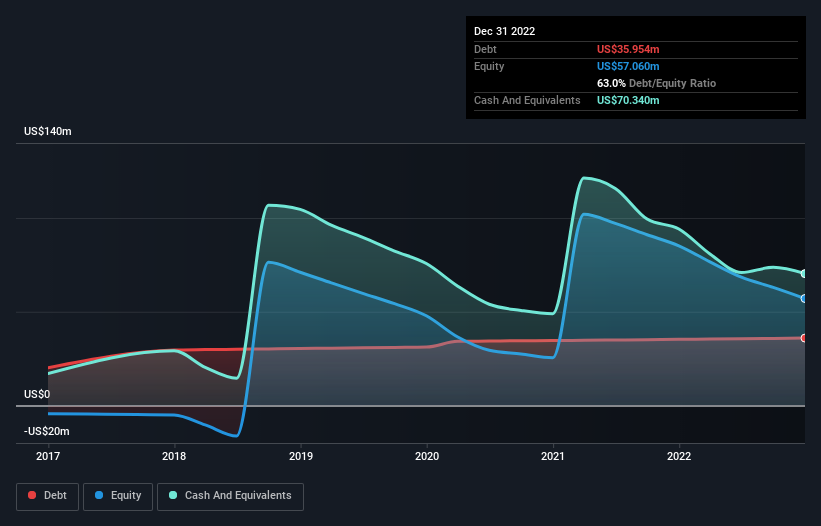Viewport: 821px width, 526px height.
Task: Click the red dot in Debt legend
Action: (x=32, y=495)
